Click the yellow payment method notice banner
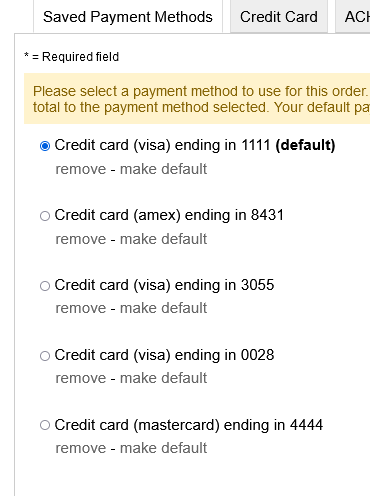 (x=197, y=99)
